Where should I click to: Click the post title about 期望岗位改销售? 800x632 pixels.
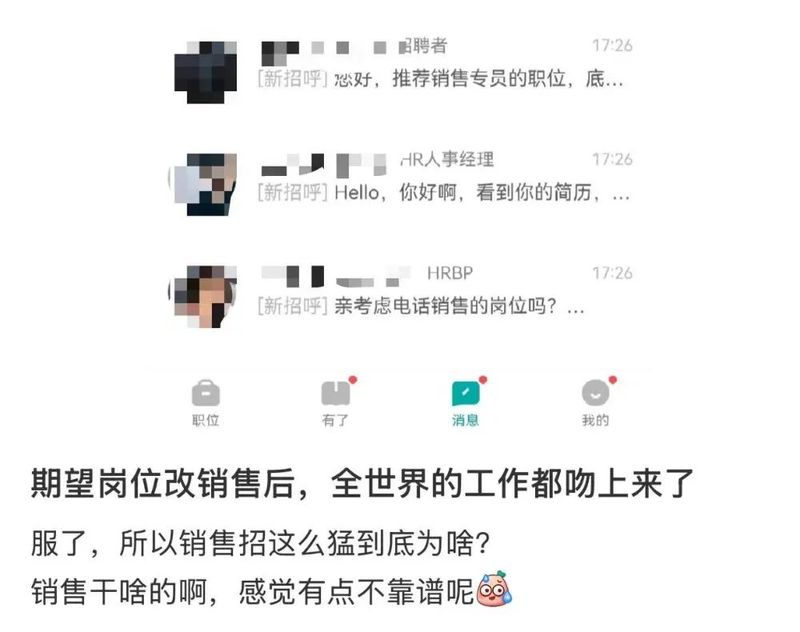(x=362, y=484)
